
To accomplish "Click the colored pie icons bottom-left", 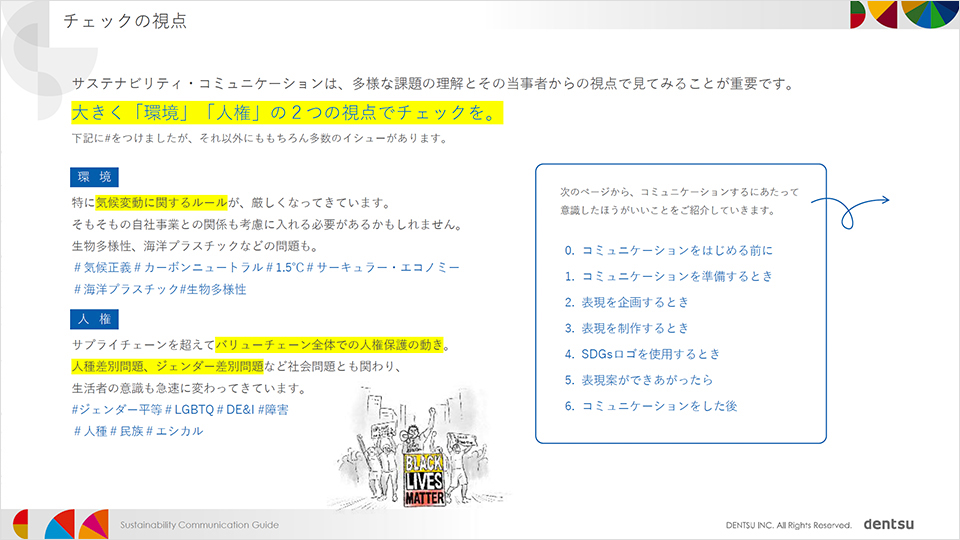I will (x=59, y=523).
